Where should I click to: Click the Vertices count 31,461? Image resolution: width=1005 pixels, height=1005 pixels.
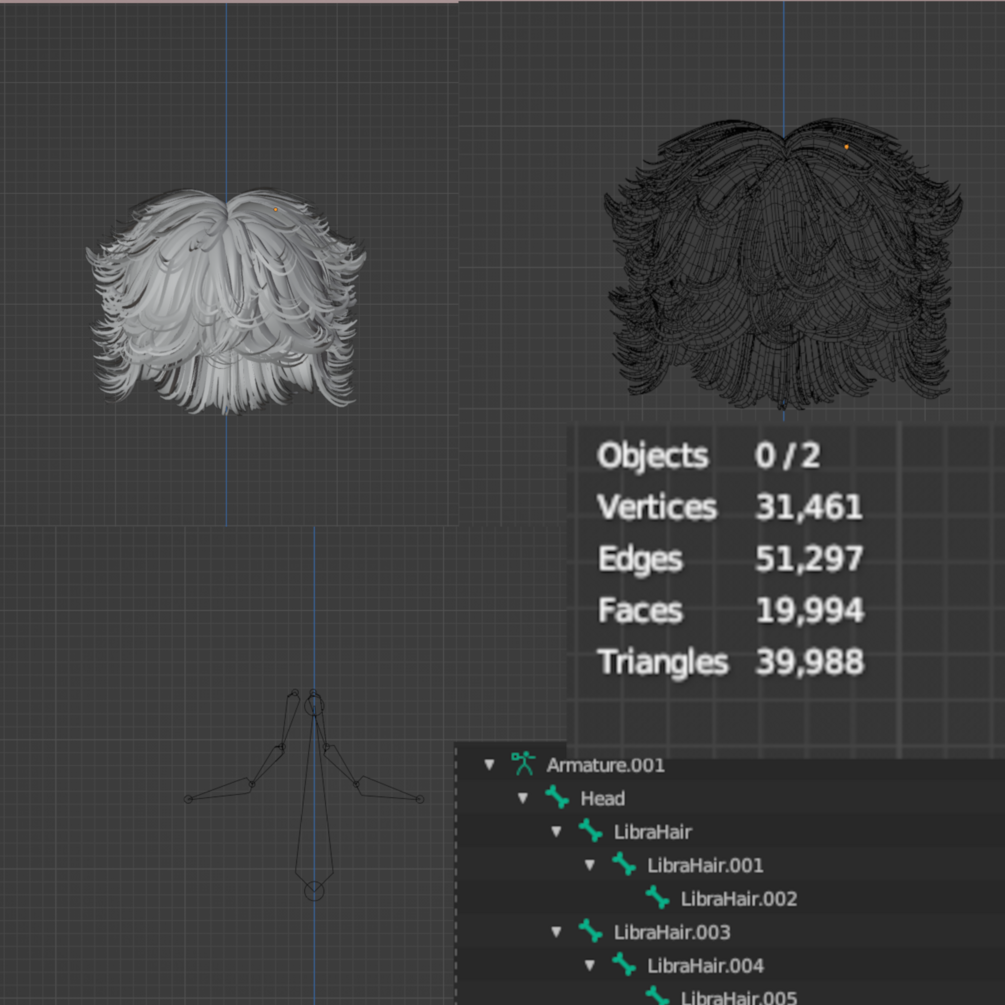[x=809, y=507]
